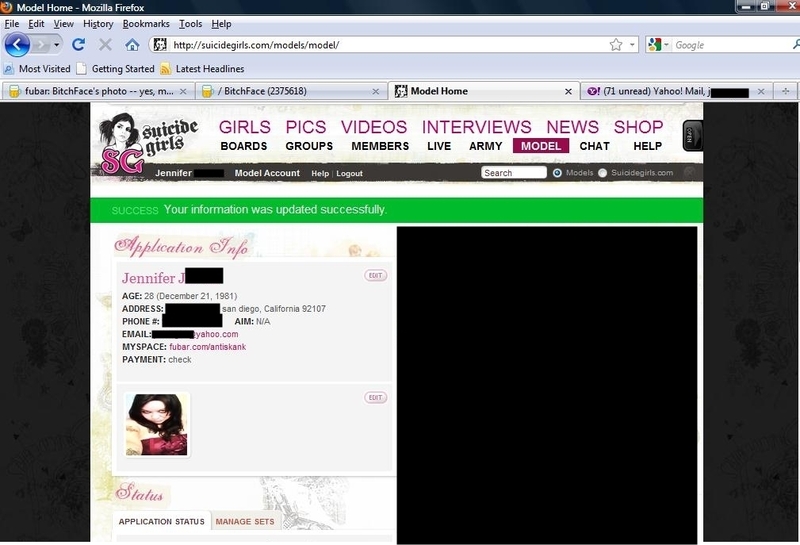The image size is (800, 545).
Task: Open the address bar history dropdown
Action: click(x=632, y=45)
